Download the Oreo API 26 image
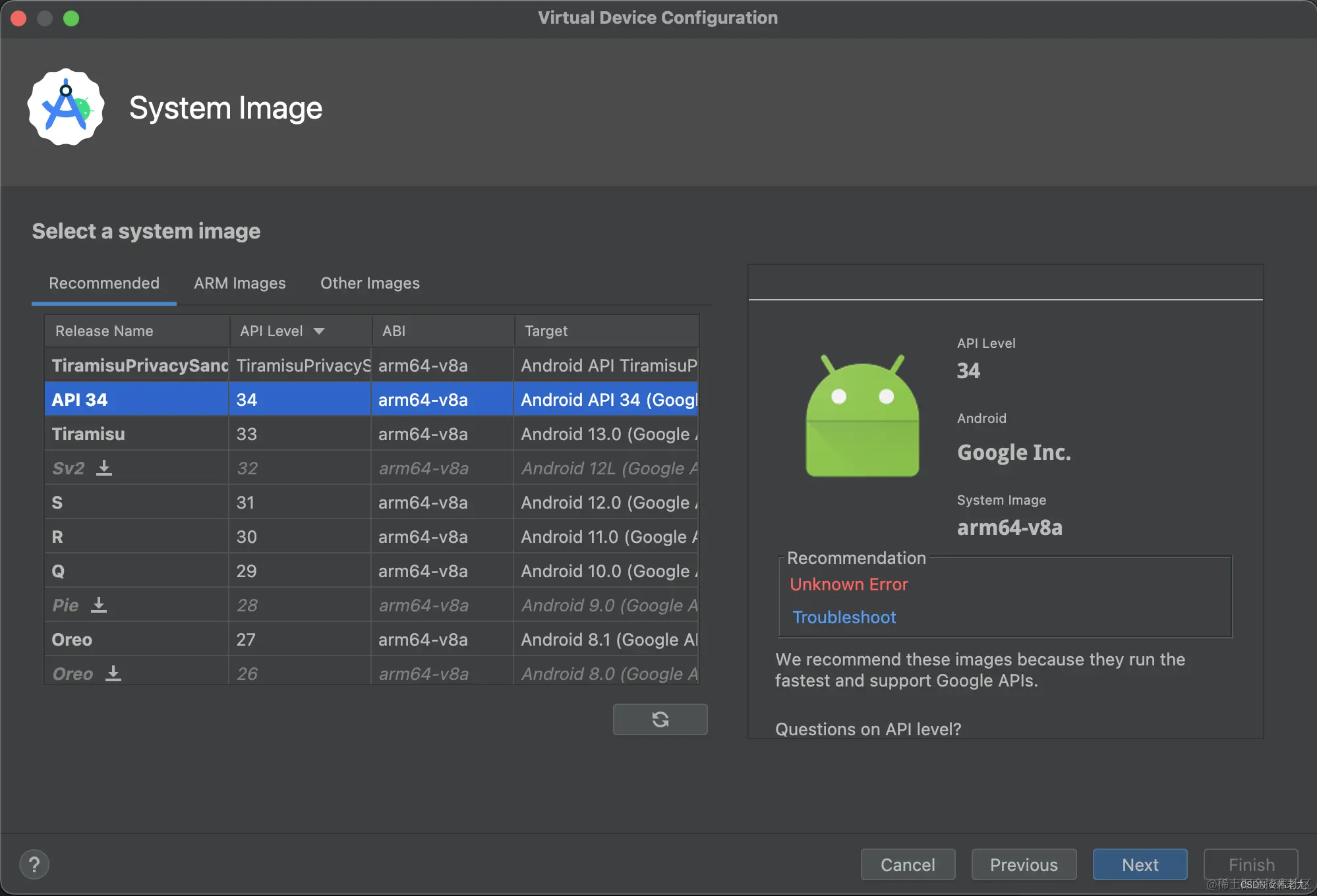This screenshot has height=896, width=1317. click(113, 673)
